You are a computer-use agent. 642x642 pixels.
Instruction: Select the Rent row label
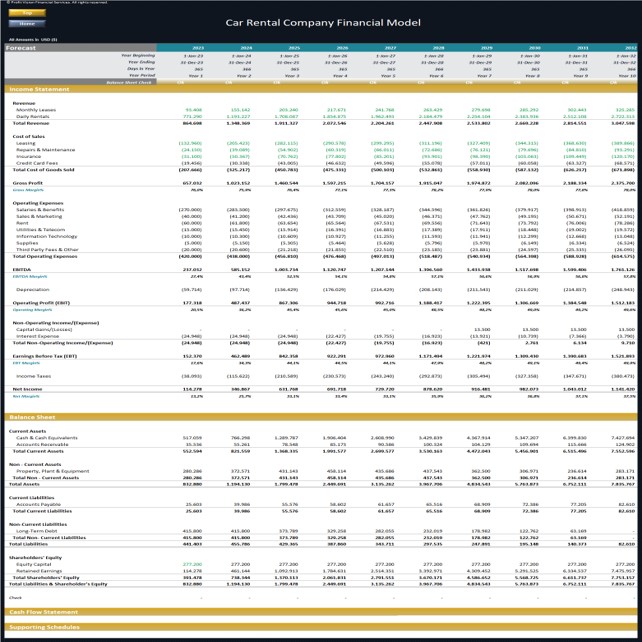tap(22, 223)
